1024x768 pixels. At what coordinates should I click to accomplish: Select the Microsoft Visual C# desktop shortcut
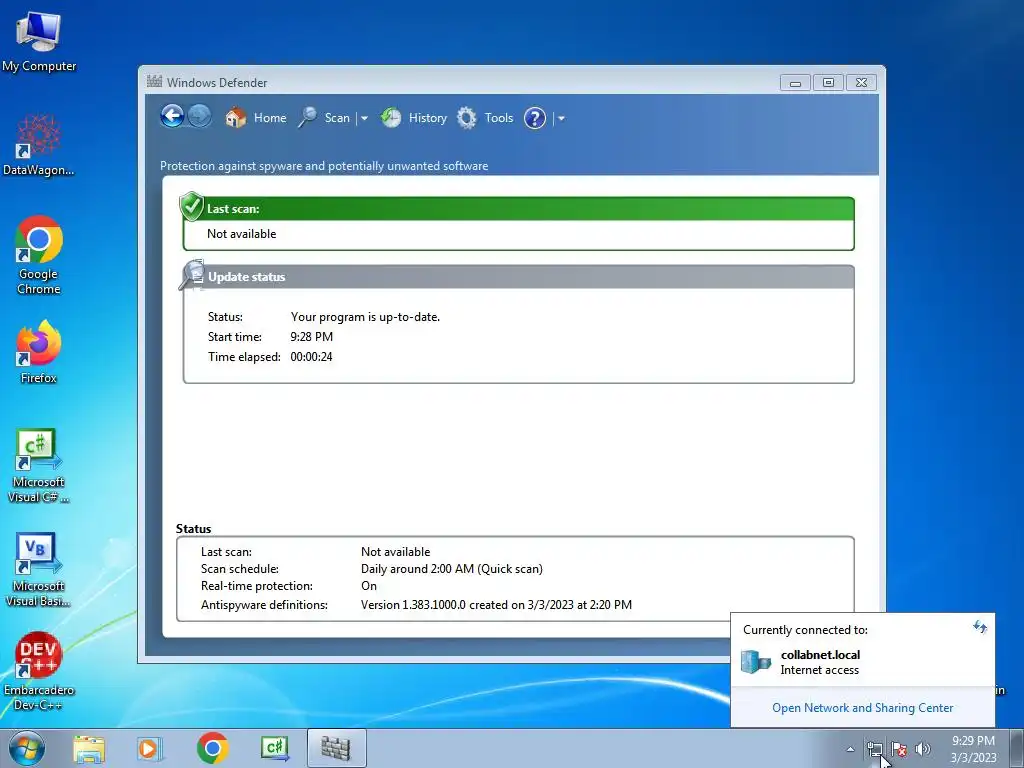(39, 466)
